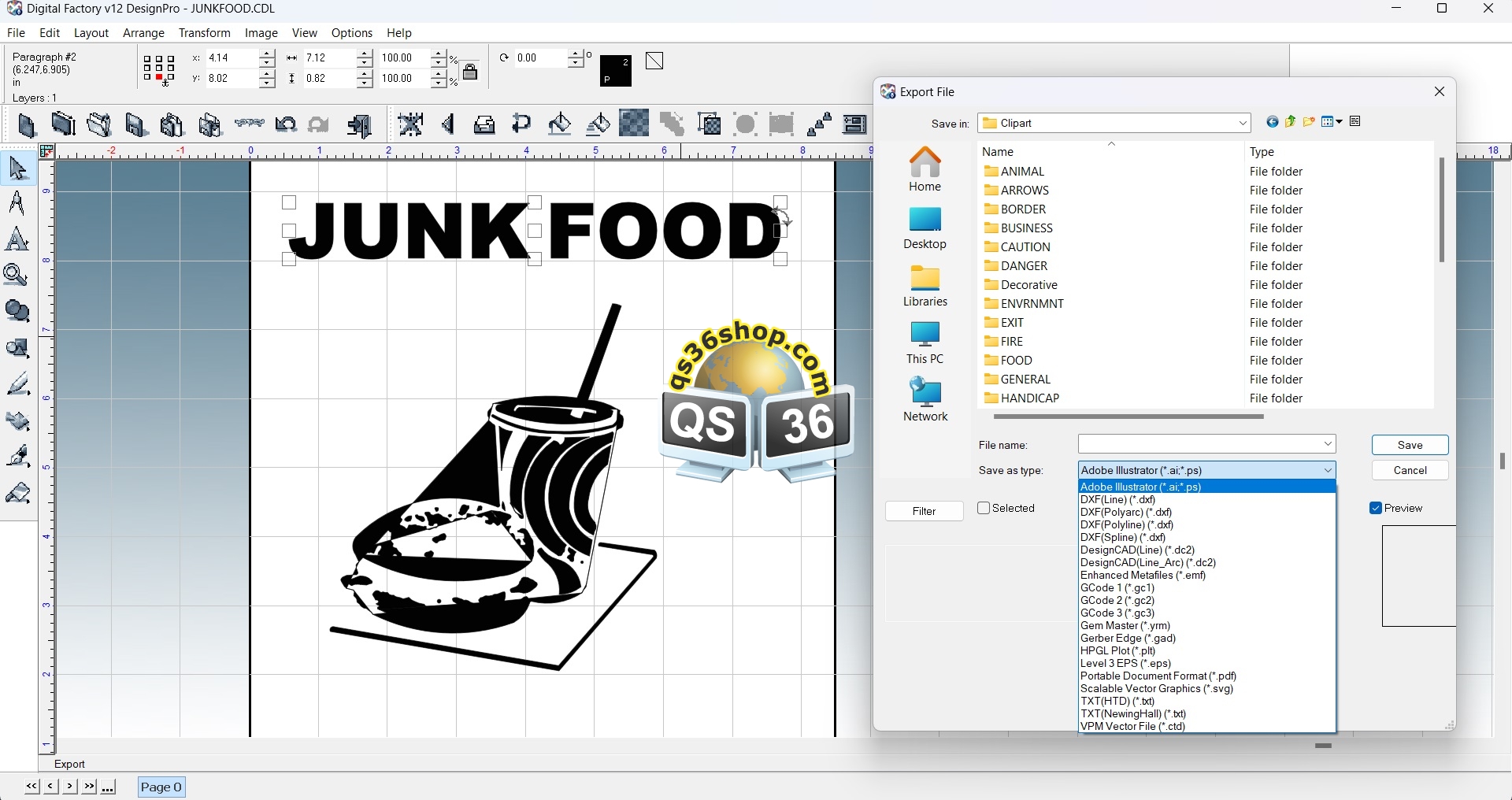Click the Create New Folder icon
This screenshot has height=800, width=1512.
point(1310,122)
